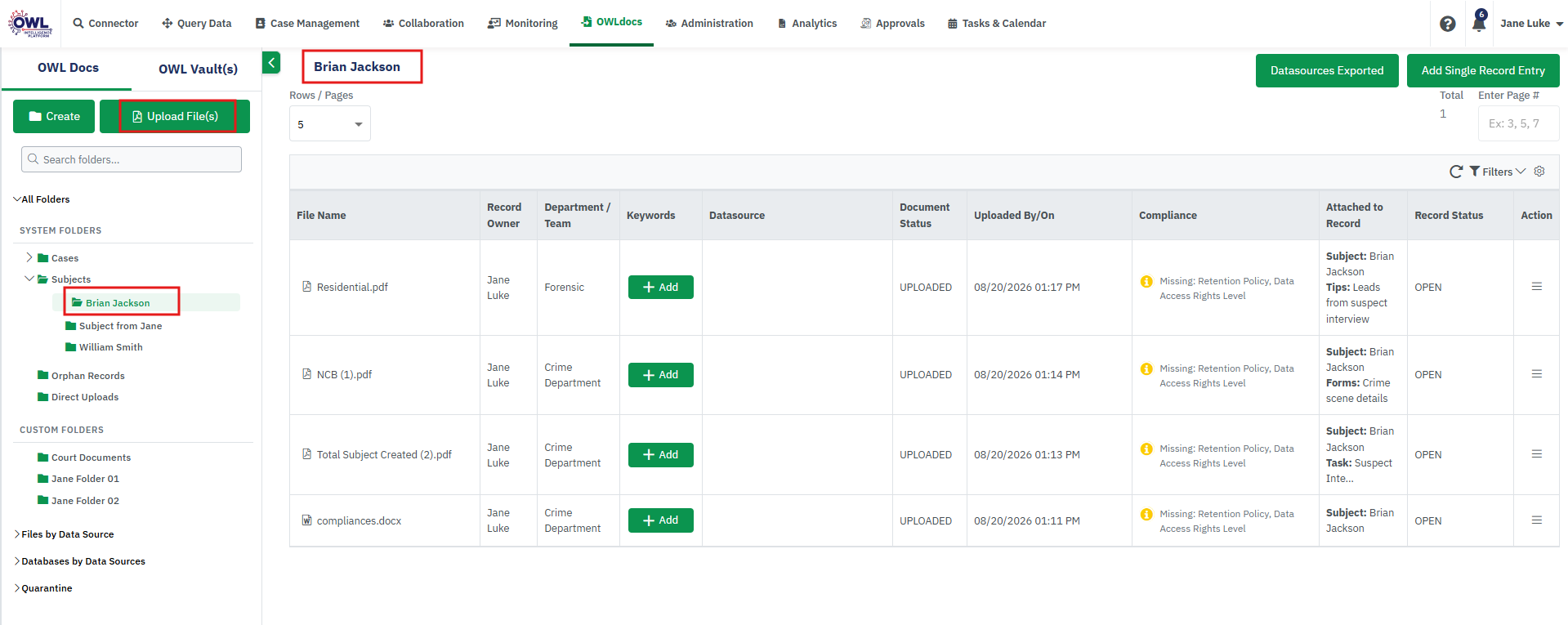This screenshot has height=625, width=1568.
Task: Open the help question mark icon
Action: click(x=1448, y=24)
